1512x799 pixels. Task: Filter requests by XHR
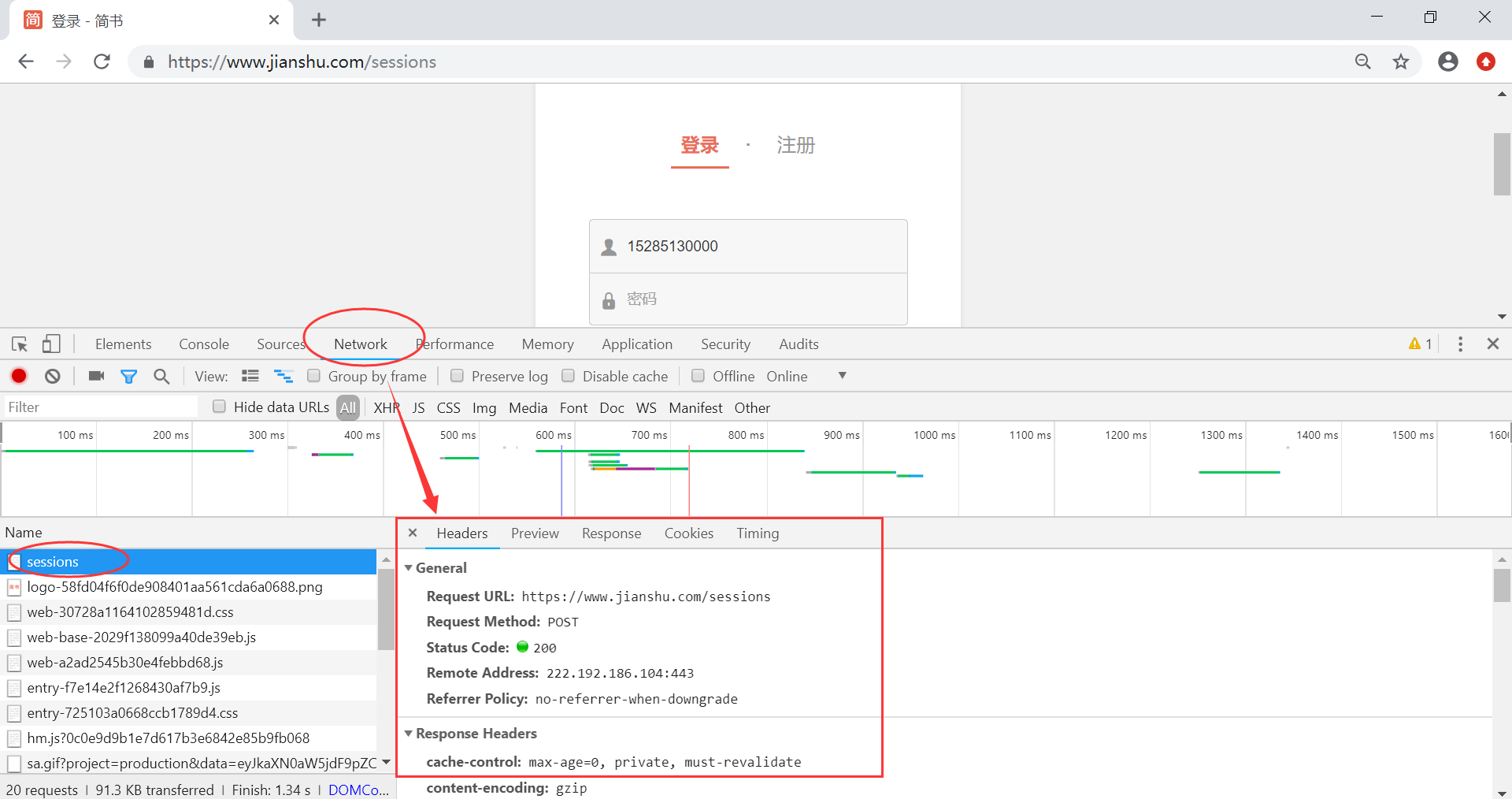[387, 407]
